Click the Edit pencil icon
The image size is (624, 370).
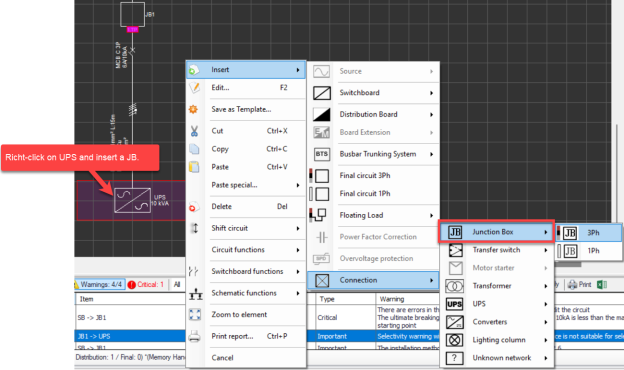click(195, 88)
